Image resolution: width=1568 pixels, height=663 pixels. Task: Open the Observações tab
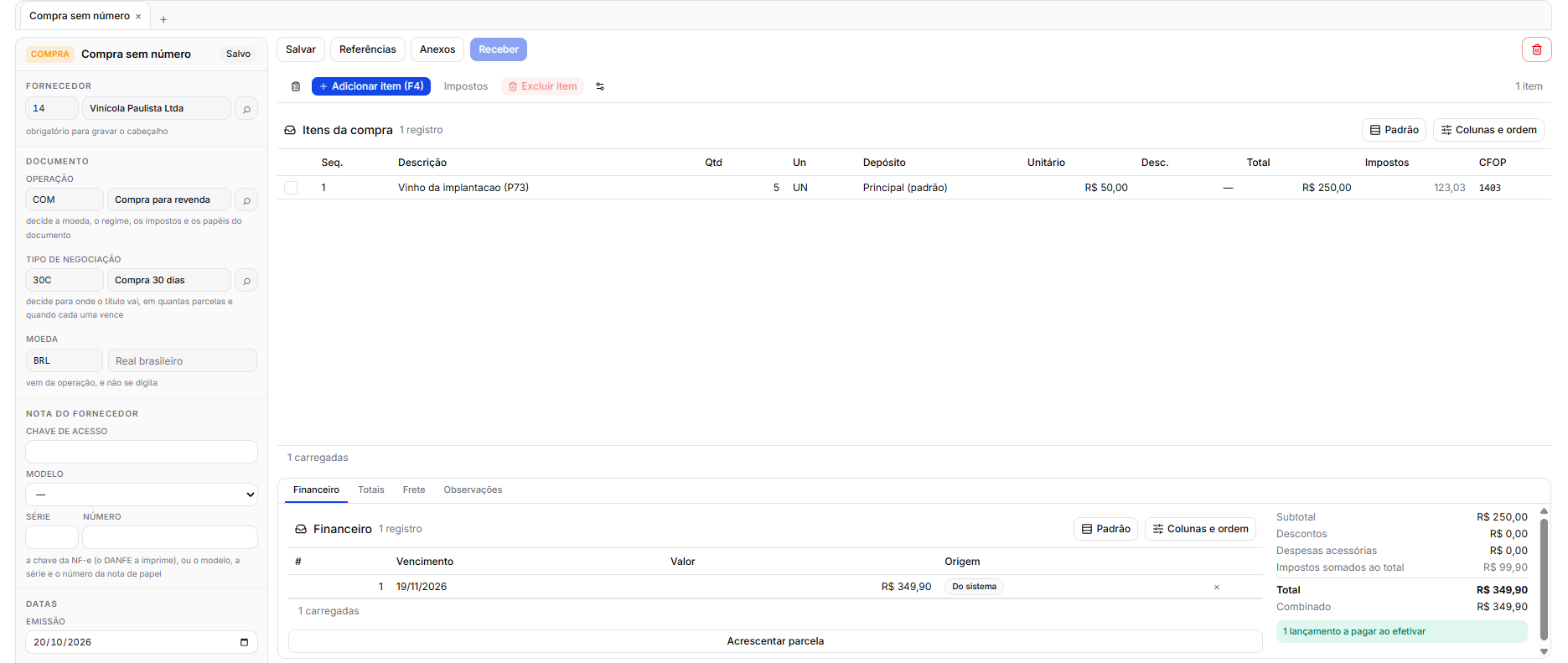point(473,490)
